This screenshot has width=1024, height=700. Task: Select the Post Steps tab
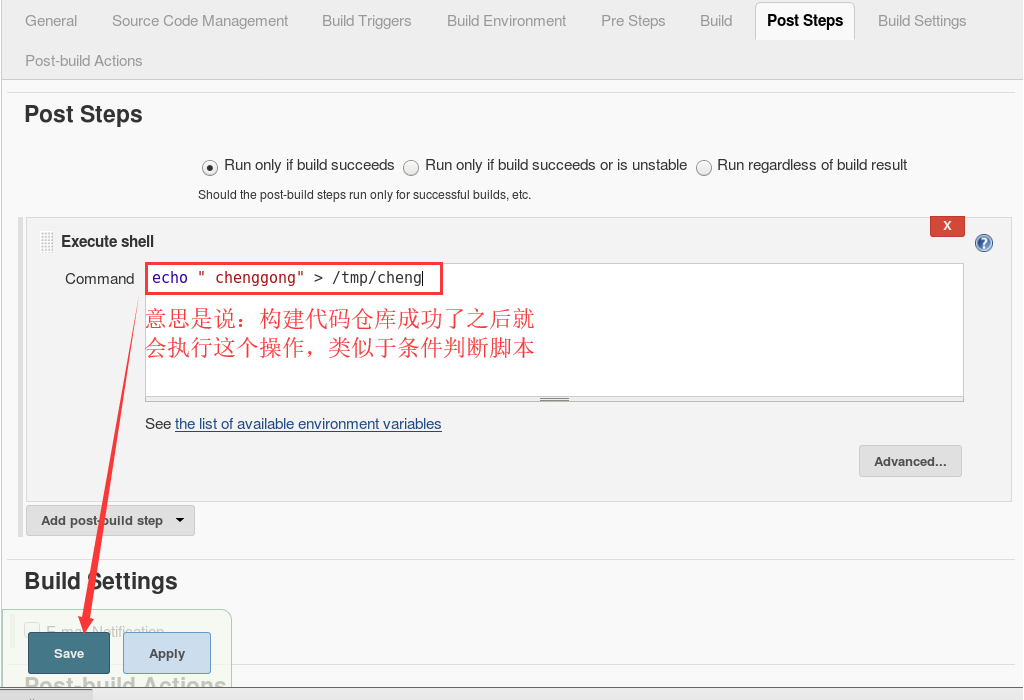805,21
